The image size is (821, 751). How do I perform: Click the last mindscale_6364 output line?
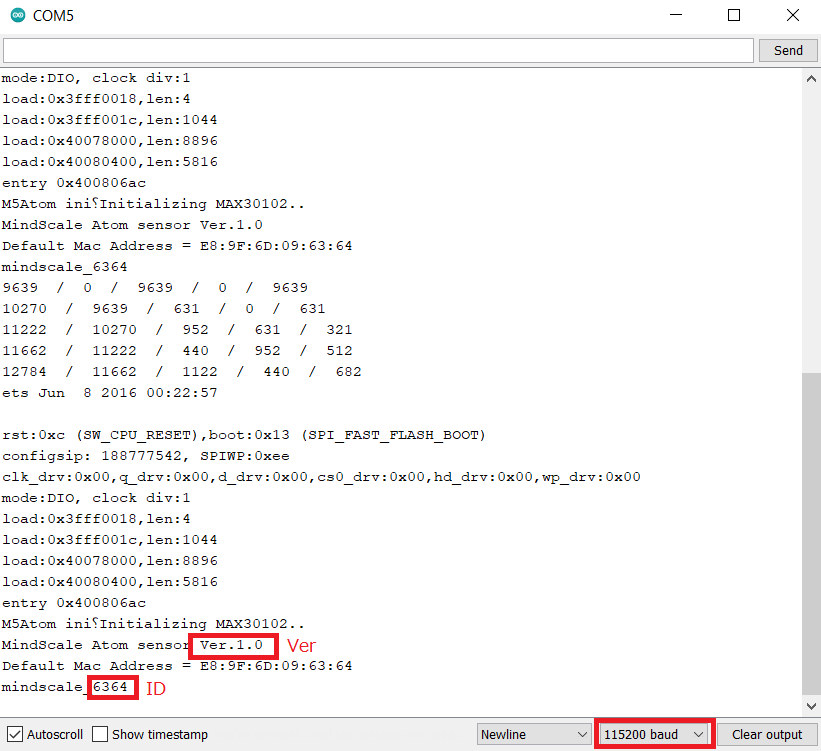click(65, 687)
